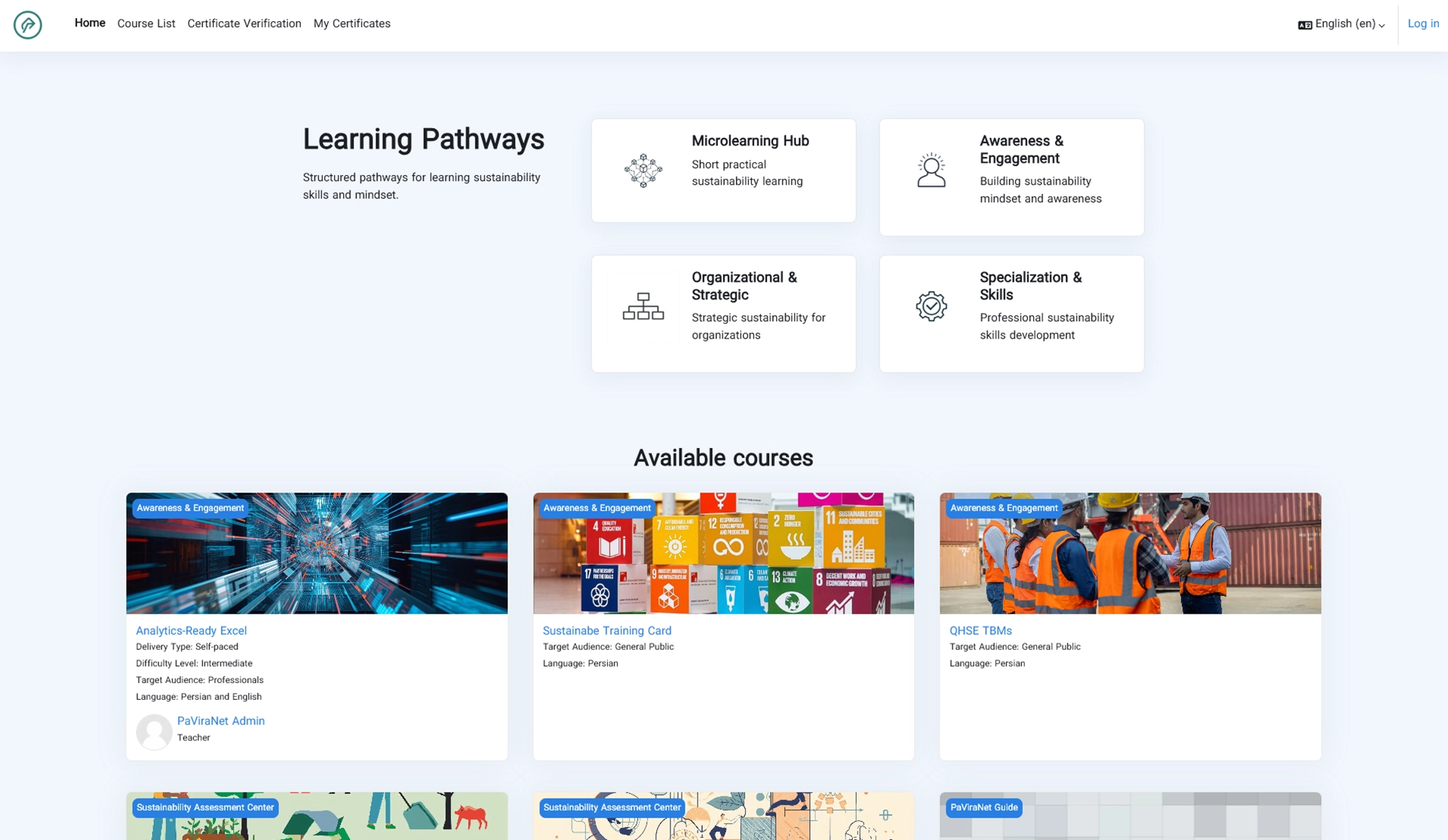1448x840 pixels.
Task: Open the Awareness & Engagement pathway title
Action: 1021,149
